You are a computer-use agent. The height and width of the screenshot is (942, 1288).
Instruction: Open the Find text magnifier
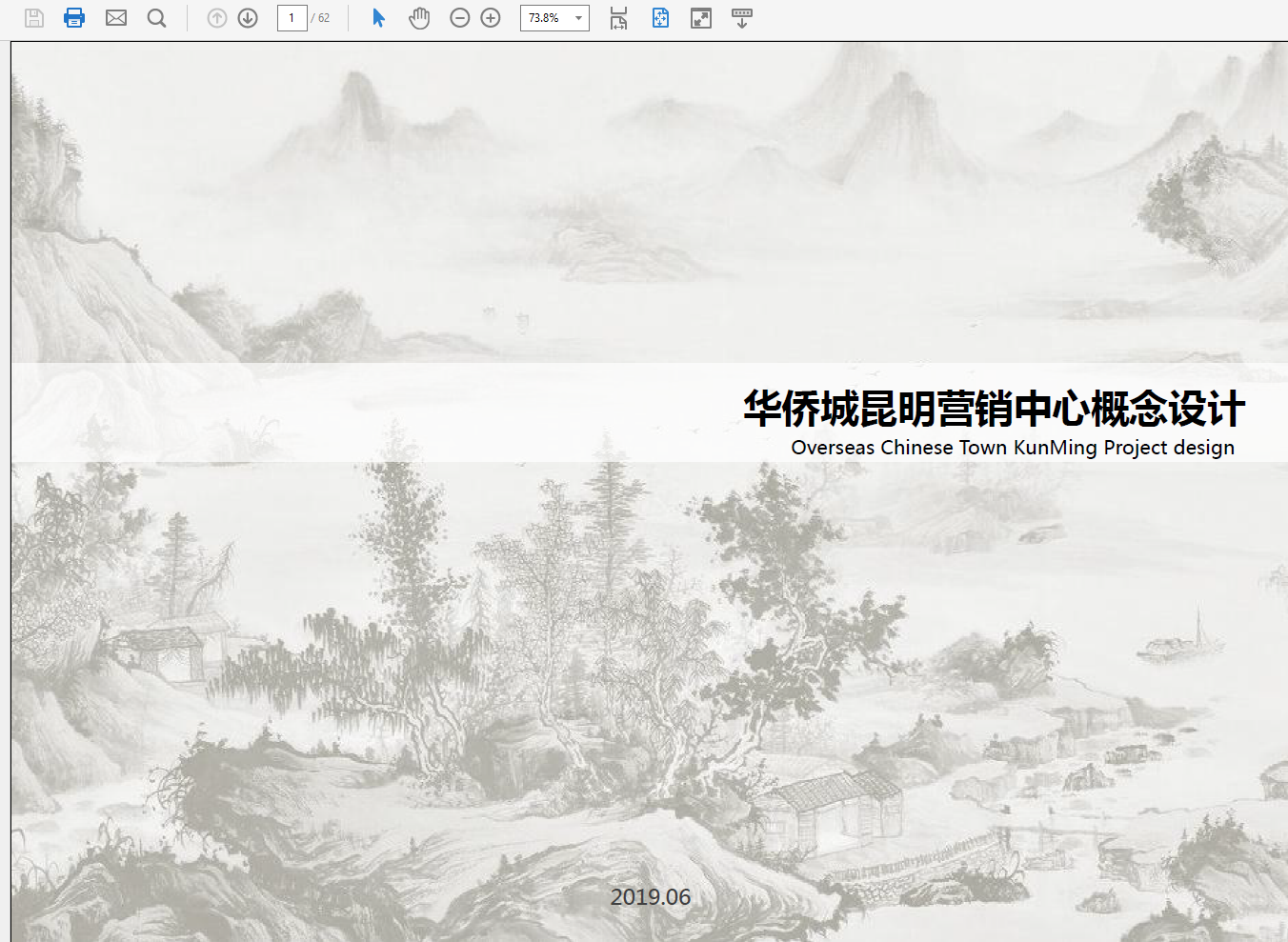pos(157,18)
